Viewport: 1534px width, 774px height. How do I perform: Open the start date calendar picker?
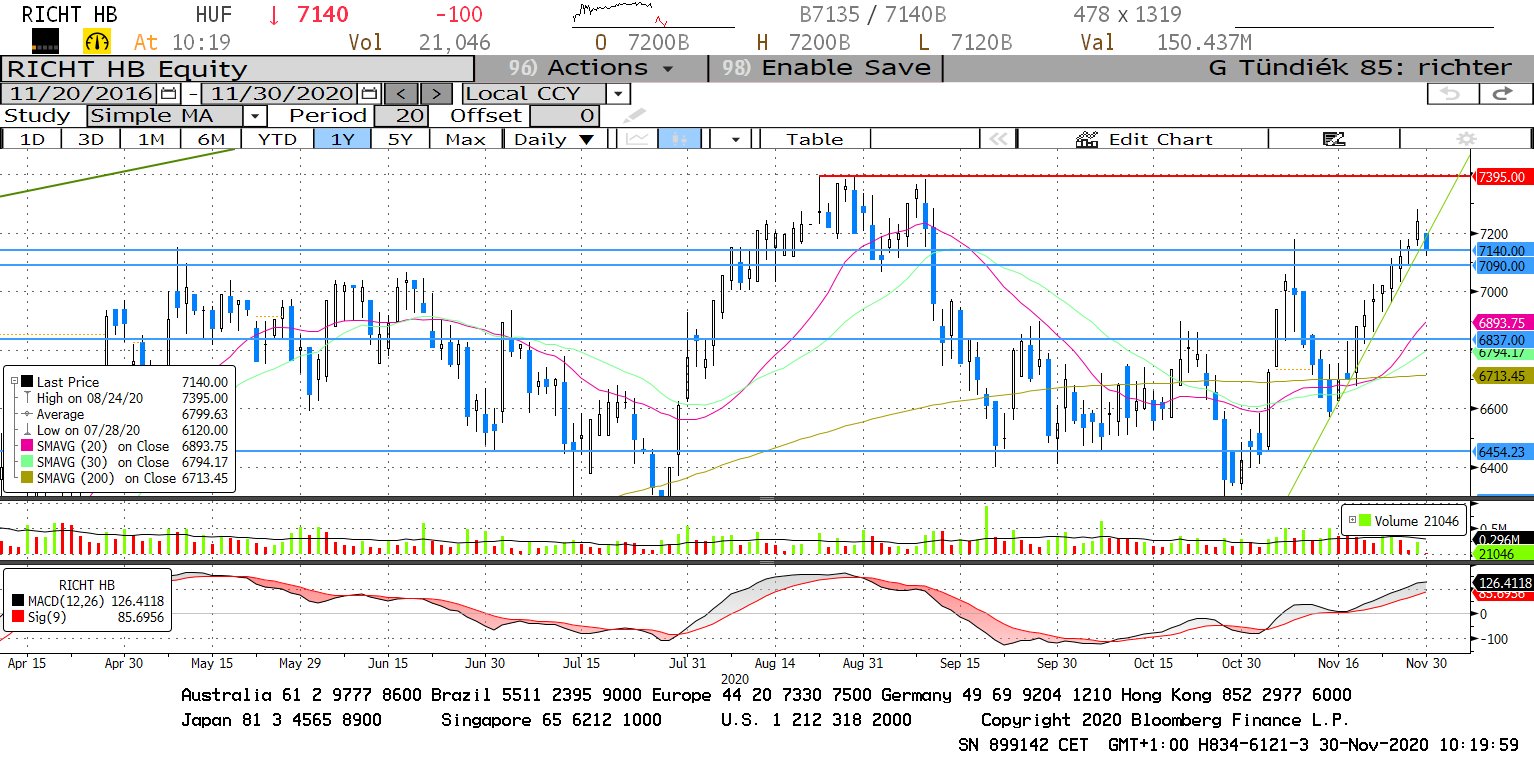[168, 93]
